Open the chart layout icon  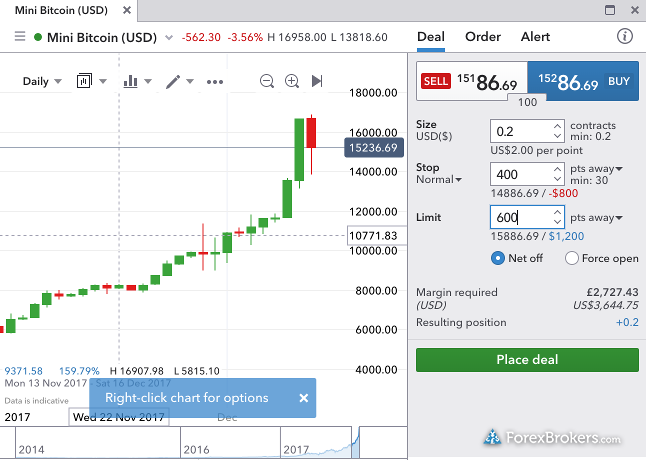tap(84, 81)
